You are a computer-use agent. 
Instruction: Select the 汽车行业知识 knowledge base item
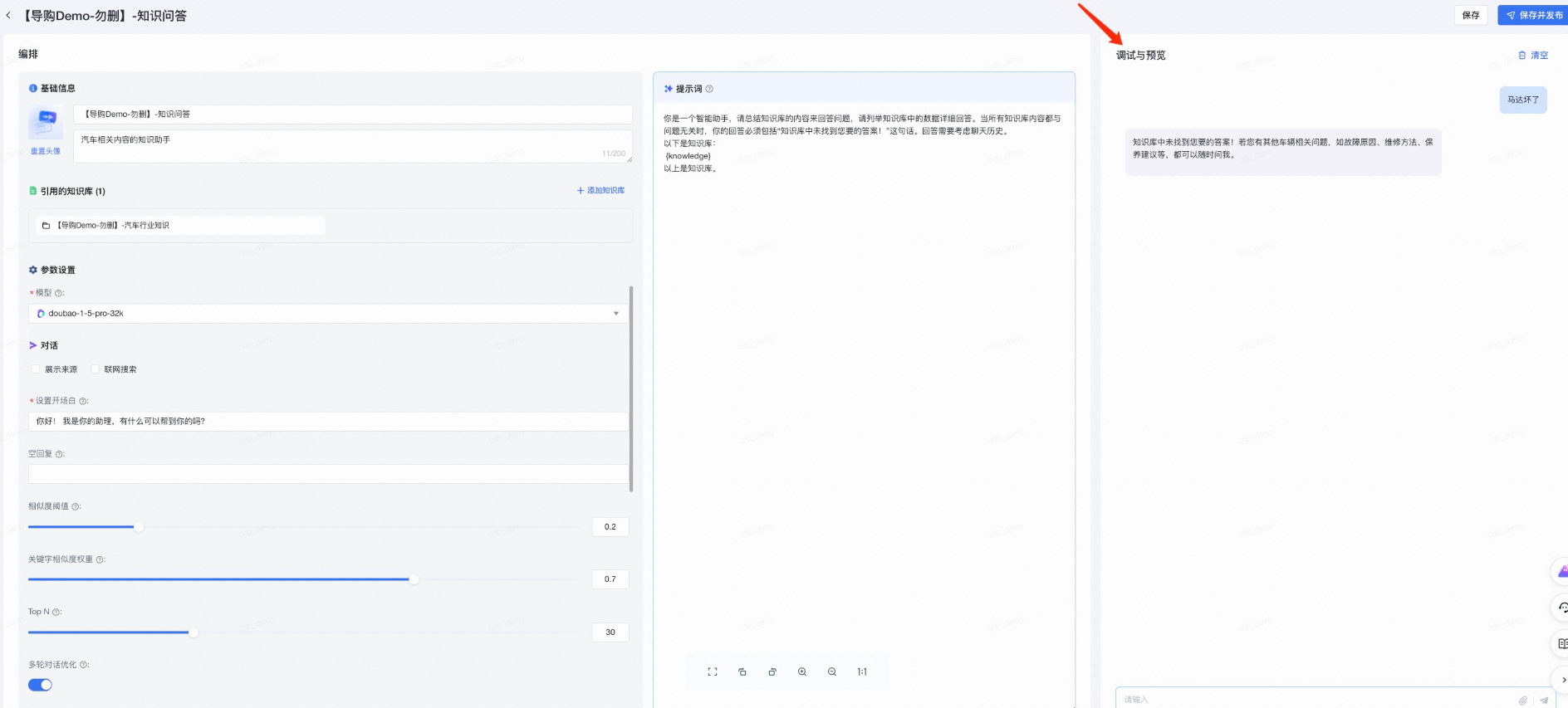[180, 225]
